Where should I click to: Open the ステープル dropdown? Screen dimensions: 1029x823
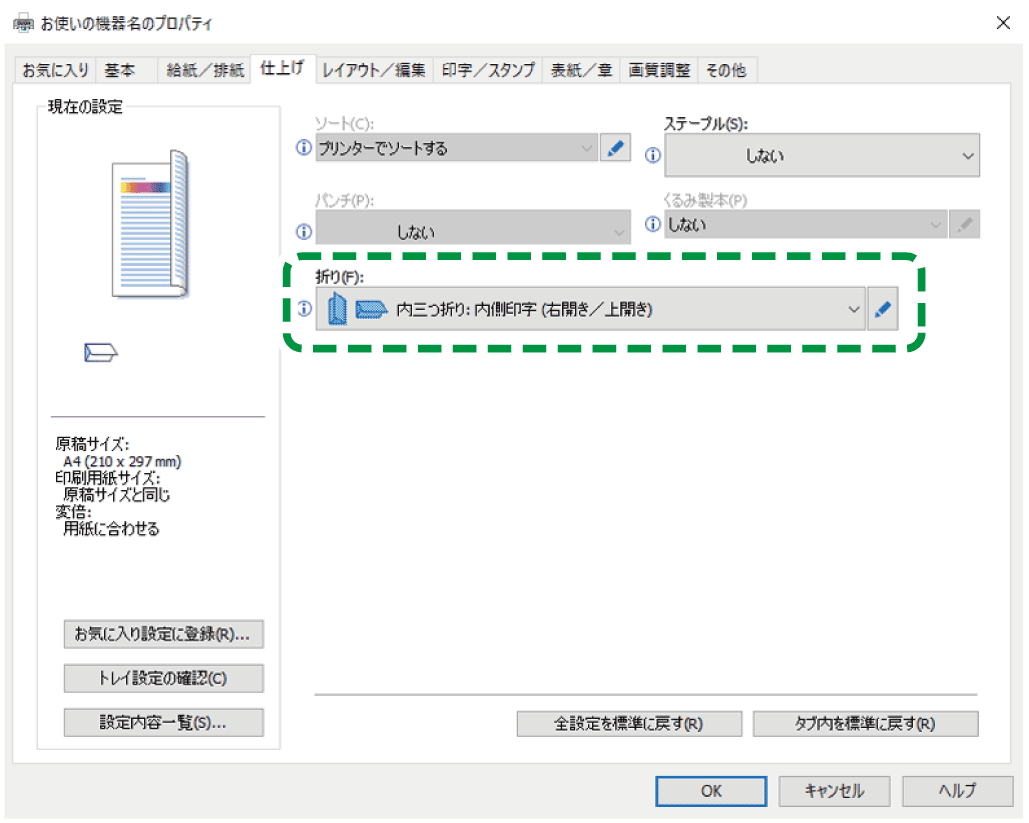821,156
